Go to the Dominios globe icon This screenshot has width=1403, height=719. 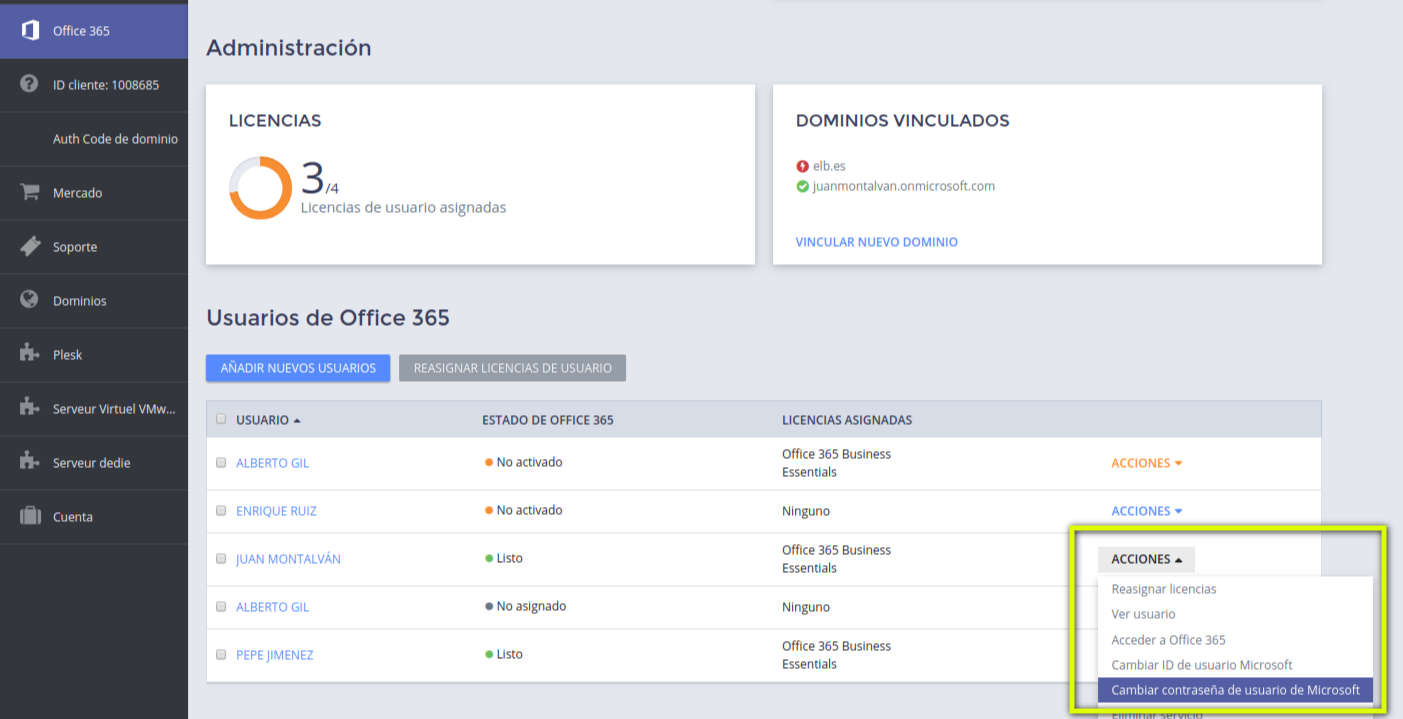[x=30, y=301]
